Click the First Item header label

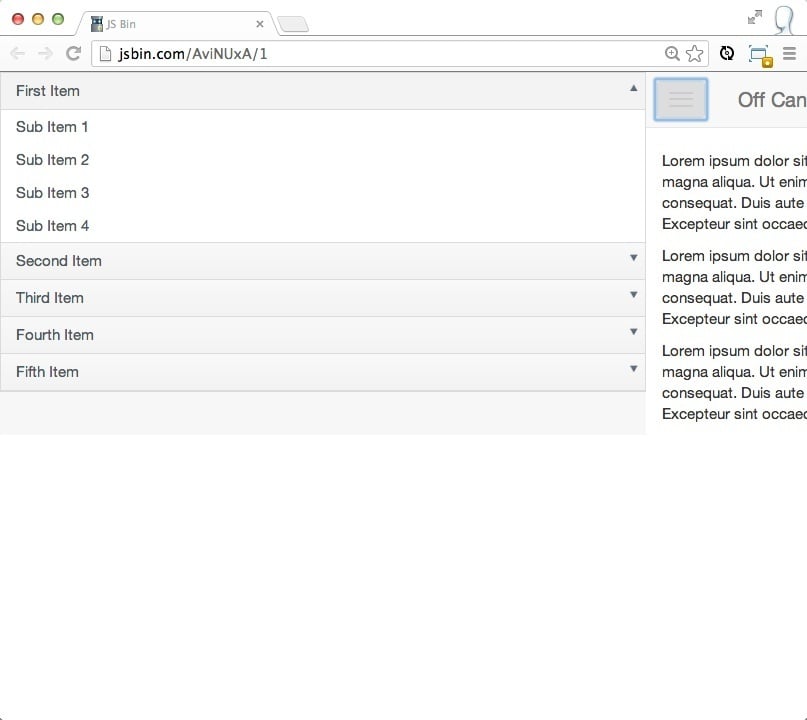[48, 91]
